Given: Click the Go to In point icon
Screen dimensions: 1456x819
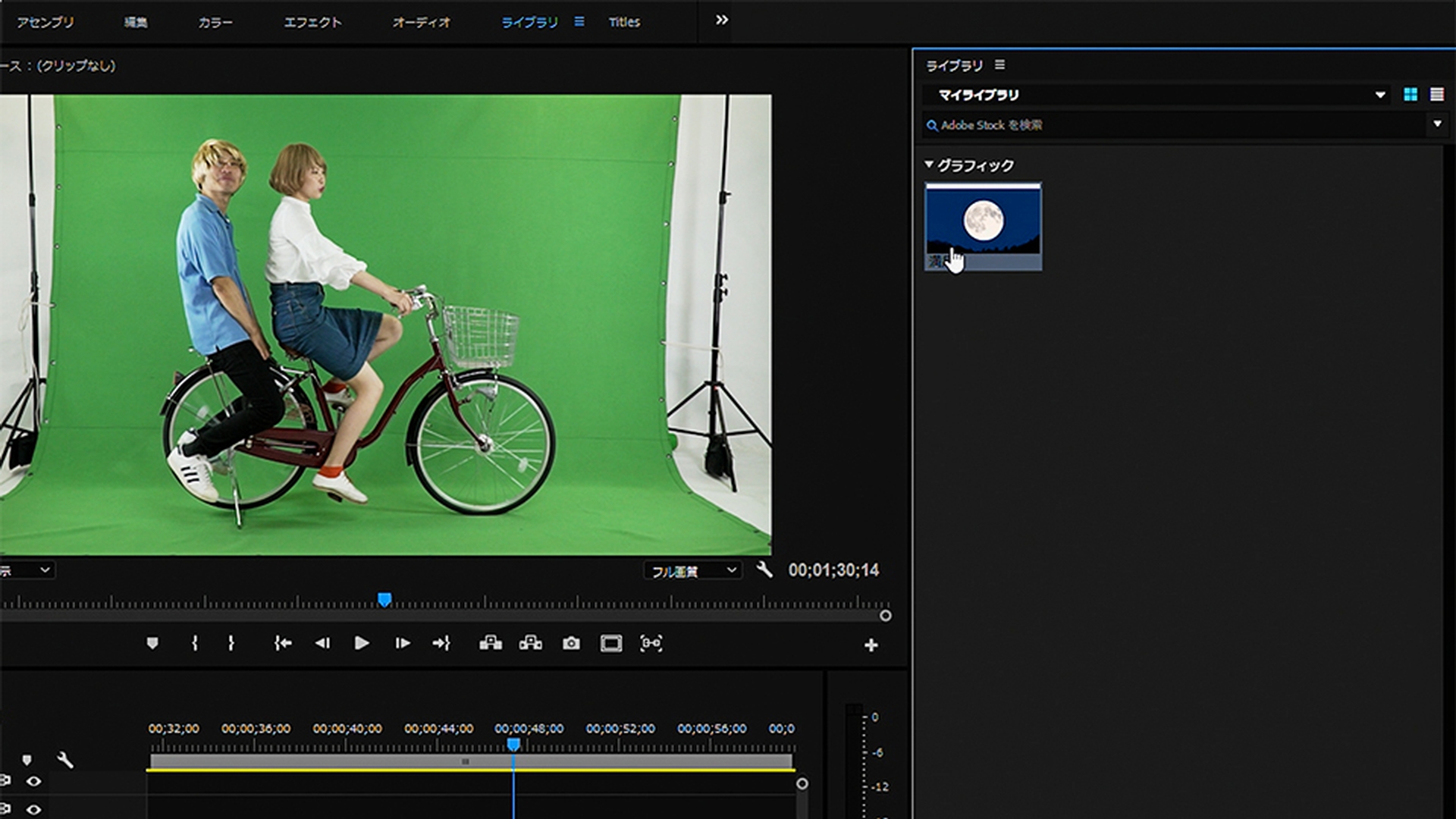Looking at the screenshot, I should click(x=283, y=644).
